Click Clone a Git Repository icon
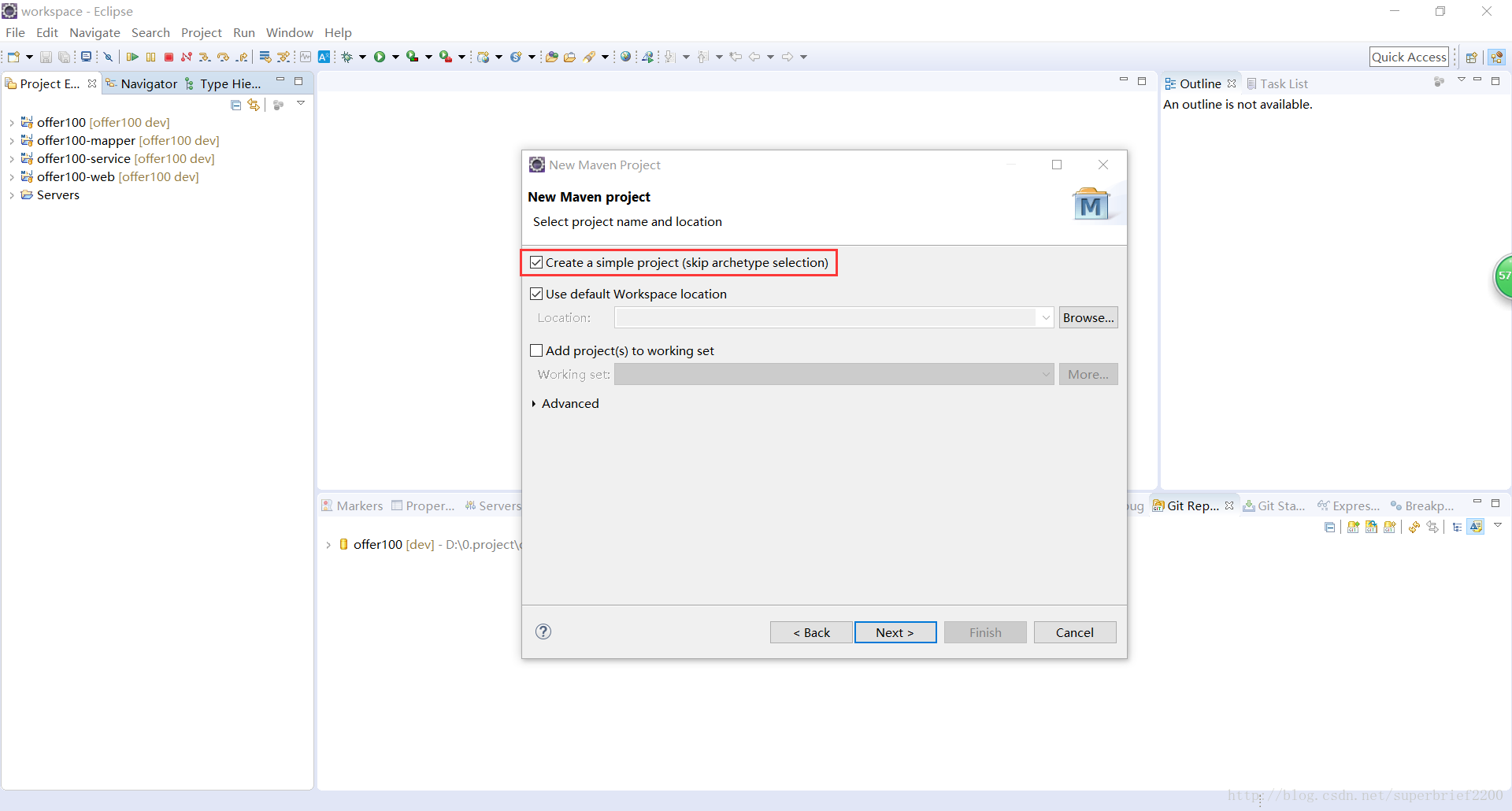 tap(1371, 527)
